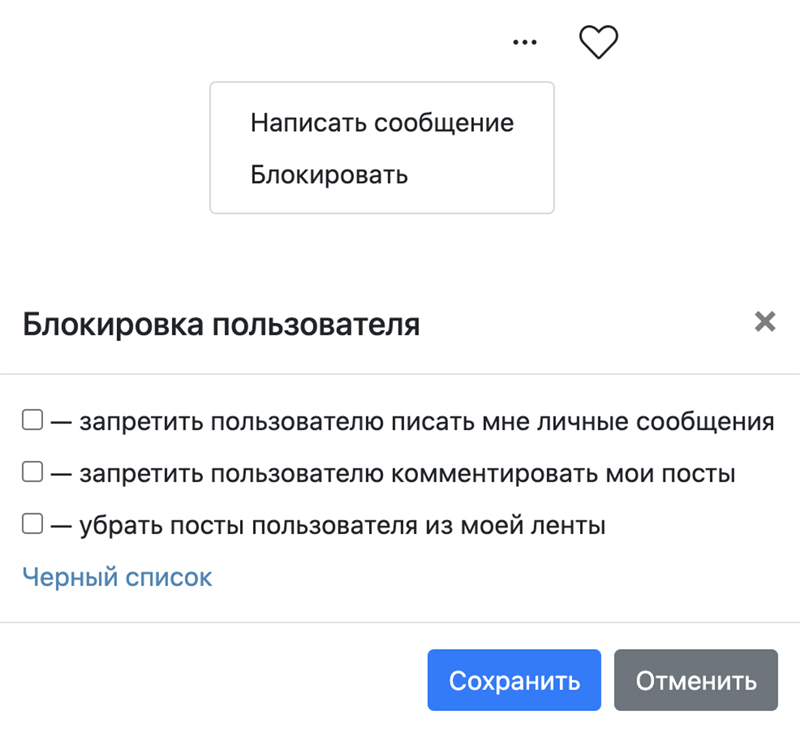
Task: Select the "Блокировать" menu entry
Action: point(329,175)
